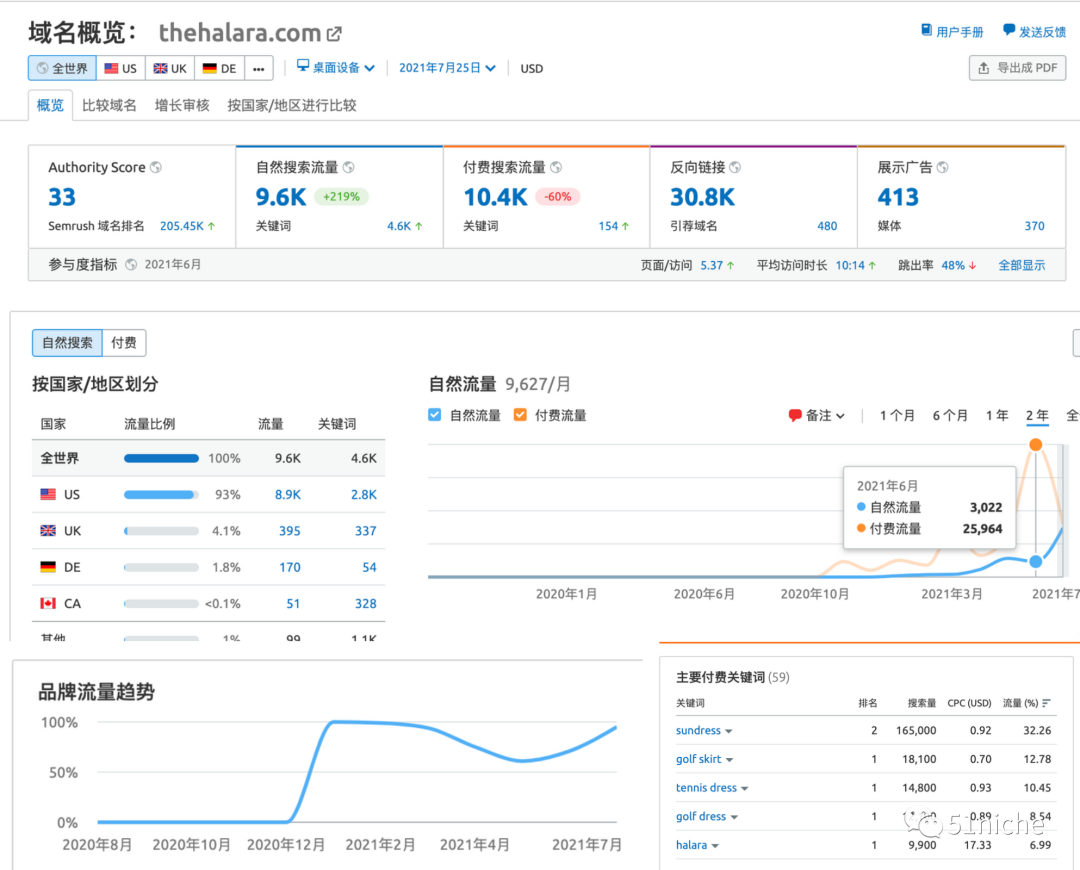This screenshot has height=870, width=1080.
Task: Switch to 增长审核 tab
Action: (x=182, y=105)
